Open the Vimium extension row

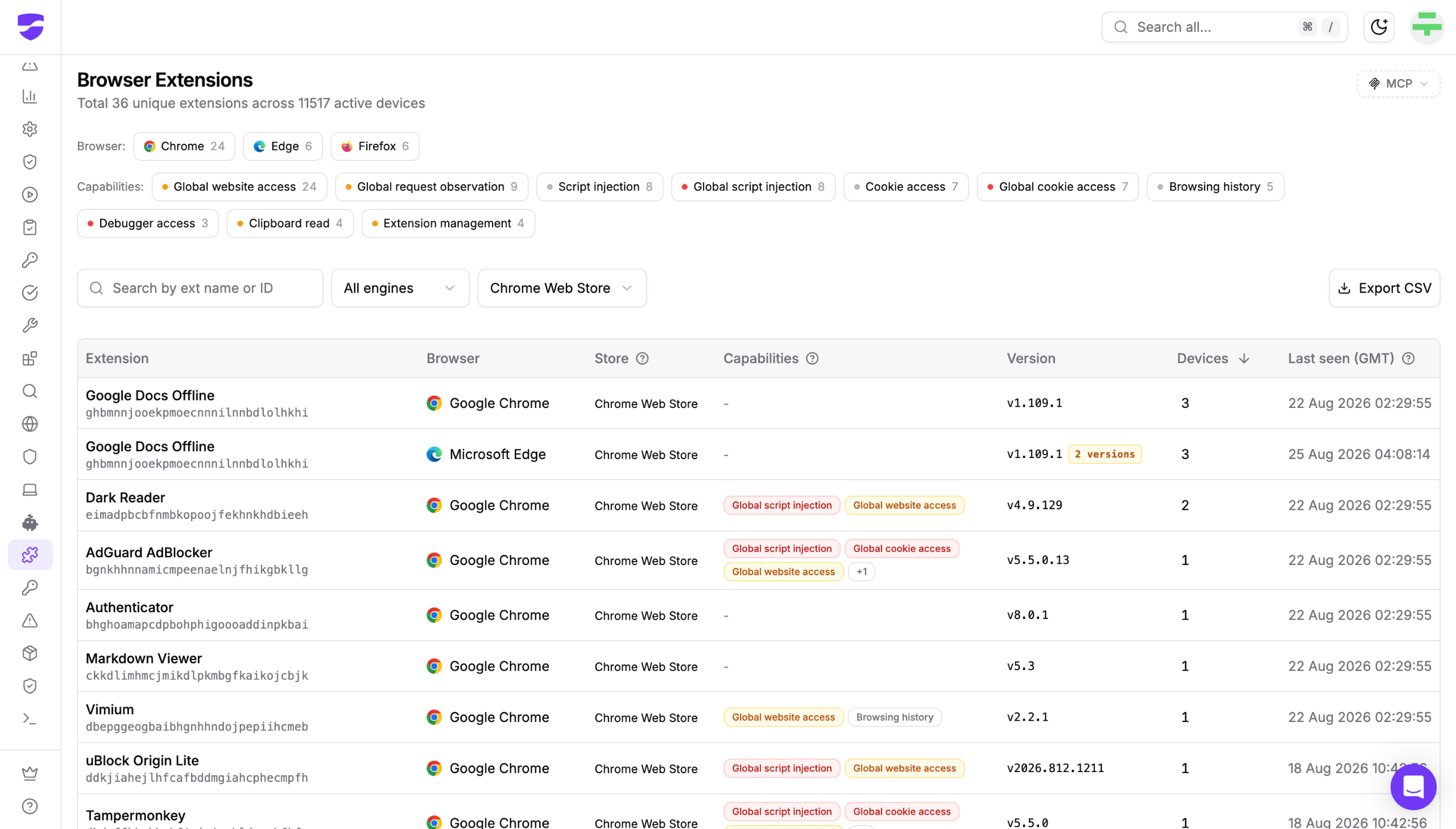tap(759, 717)
